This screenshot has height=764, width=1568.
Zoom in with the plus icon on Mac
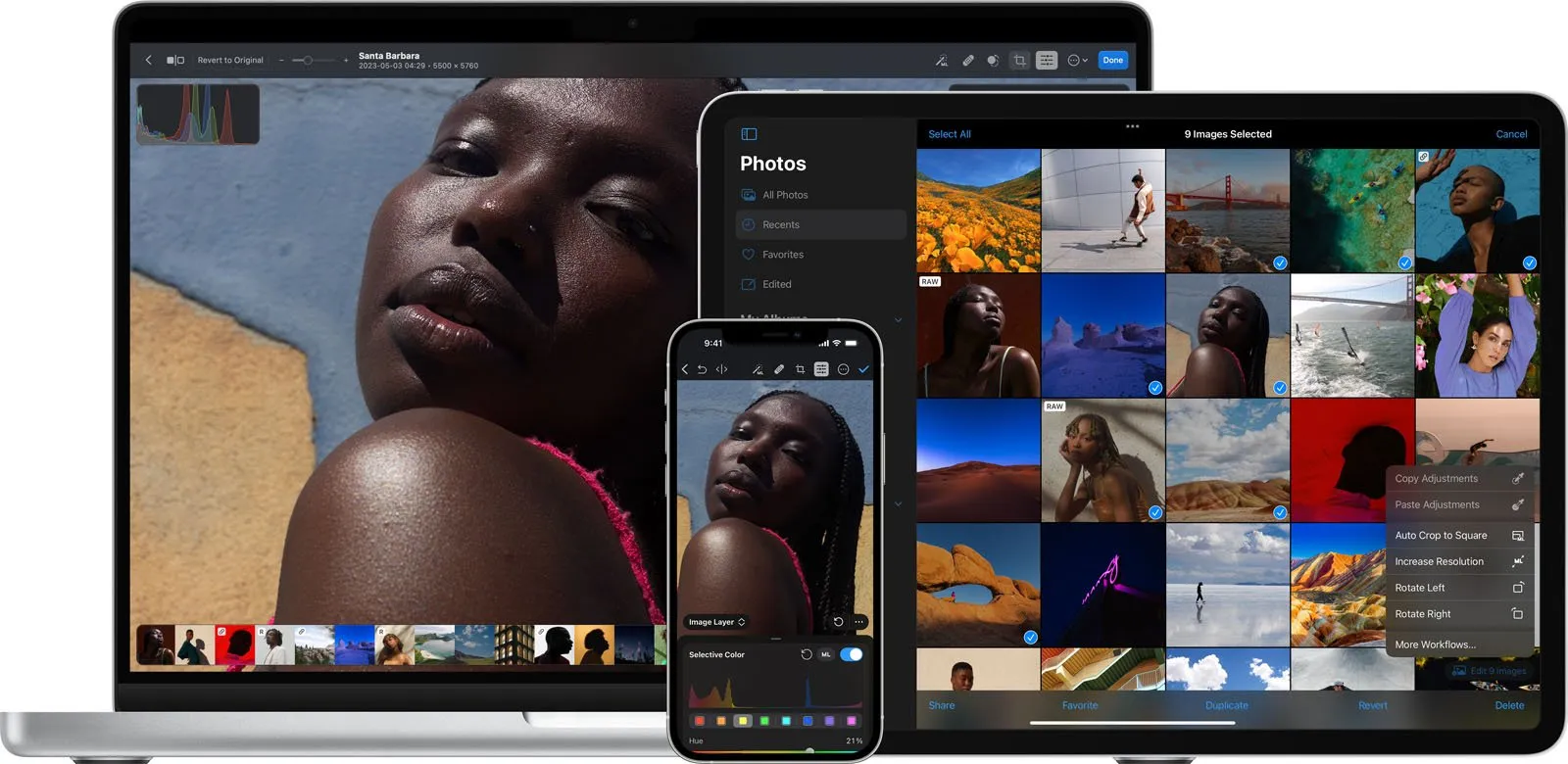[x=346, y=60]
